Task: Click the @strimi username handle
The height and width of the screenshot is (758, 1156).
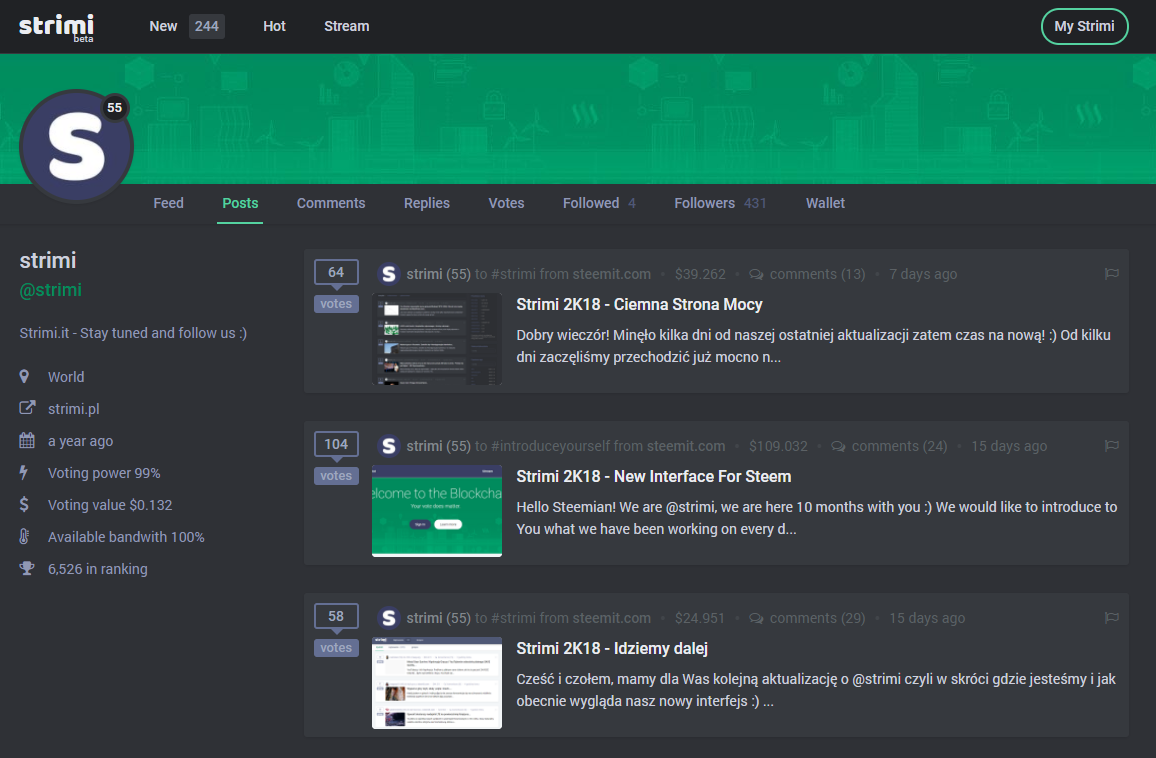Action: [51, 290]
